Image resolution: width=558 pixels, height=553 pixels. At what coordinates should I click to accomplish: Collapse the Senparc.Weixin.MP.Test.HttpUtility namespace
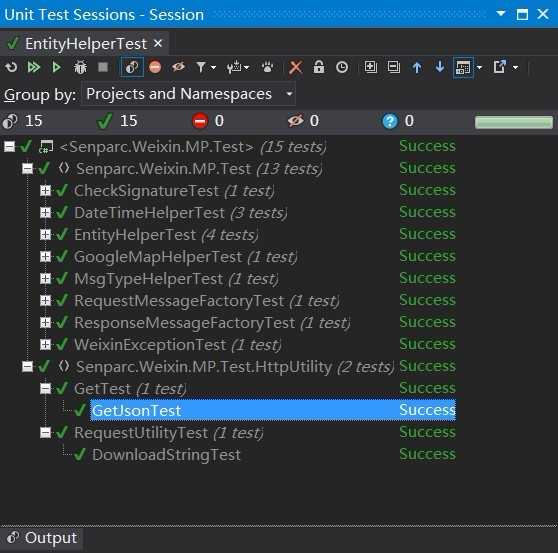[27, 367]
